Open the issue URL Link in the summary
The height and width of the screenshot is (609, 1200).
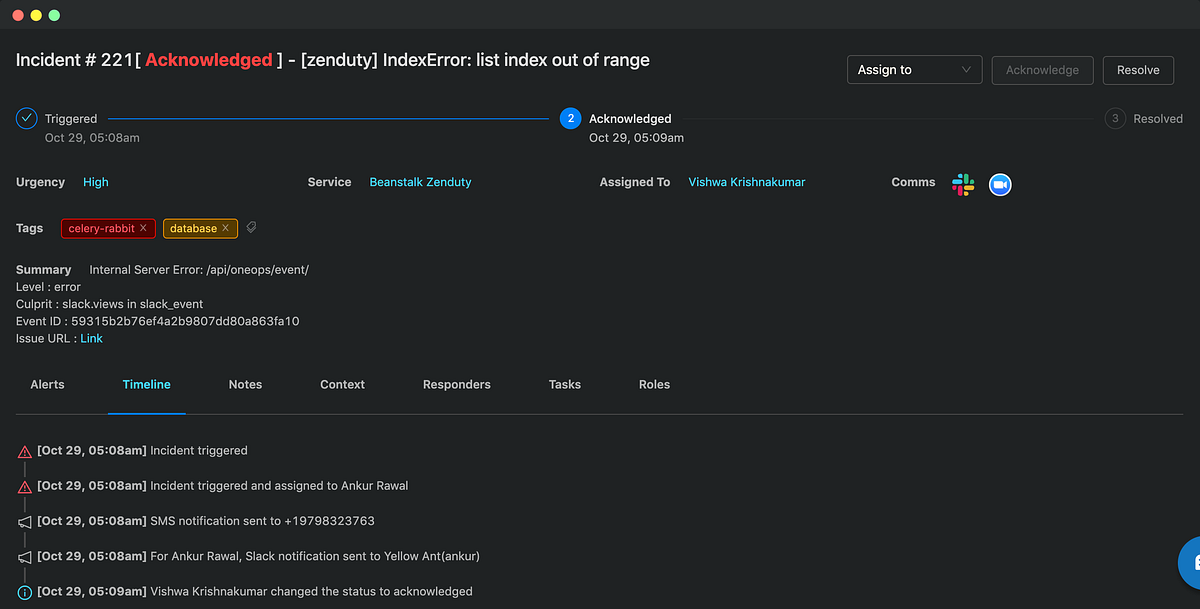(91, 337)
